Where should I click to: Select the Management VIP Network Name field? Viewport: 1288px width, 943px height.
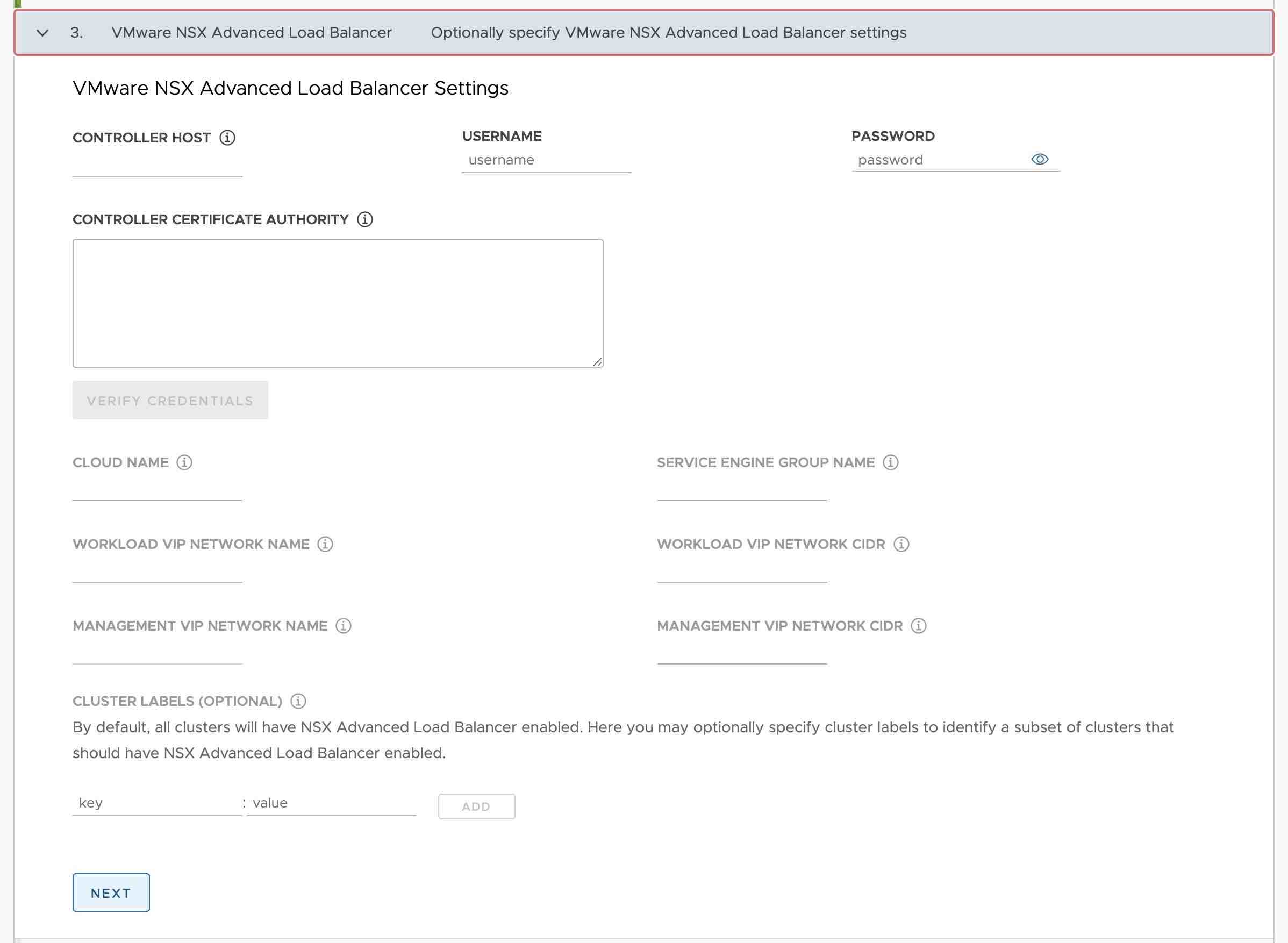point(158,652)
